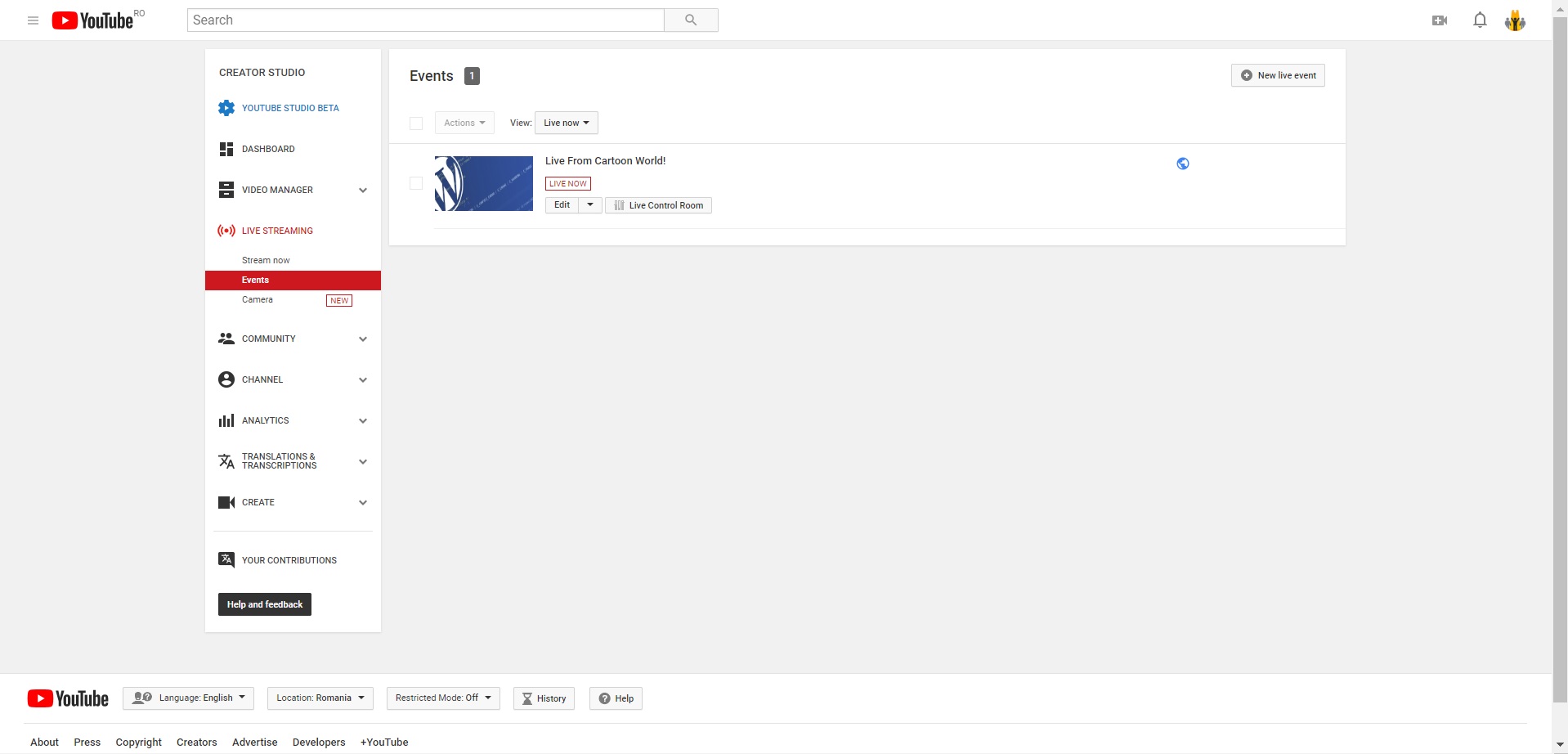Open the Create video upload icon
The image size is (1568, 754).
pos(1440,20)
